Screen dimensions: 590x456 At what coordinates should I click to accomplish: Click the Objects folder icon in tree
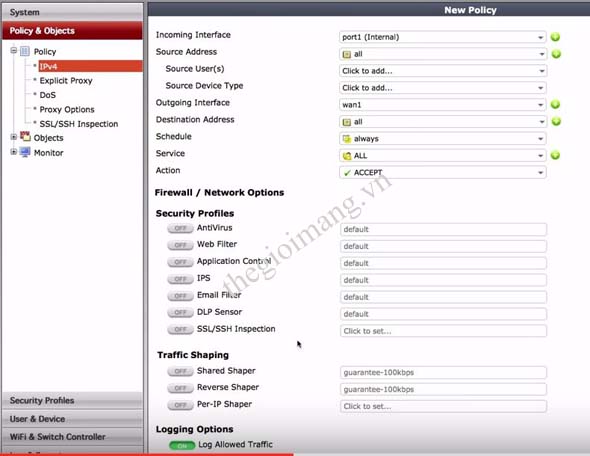[x=25, y=137]
